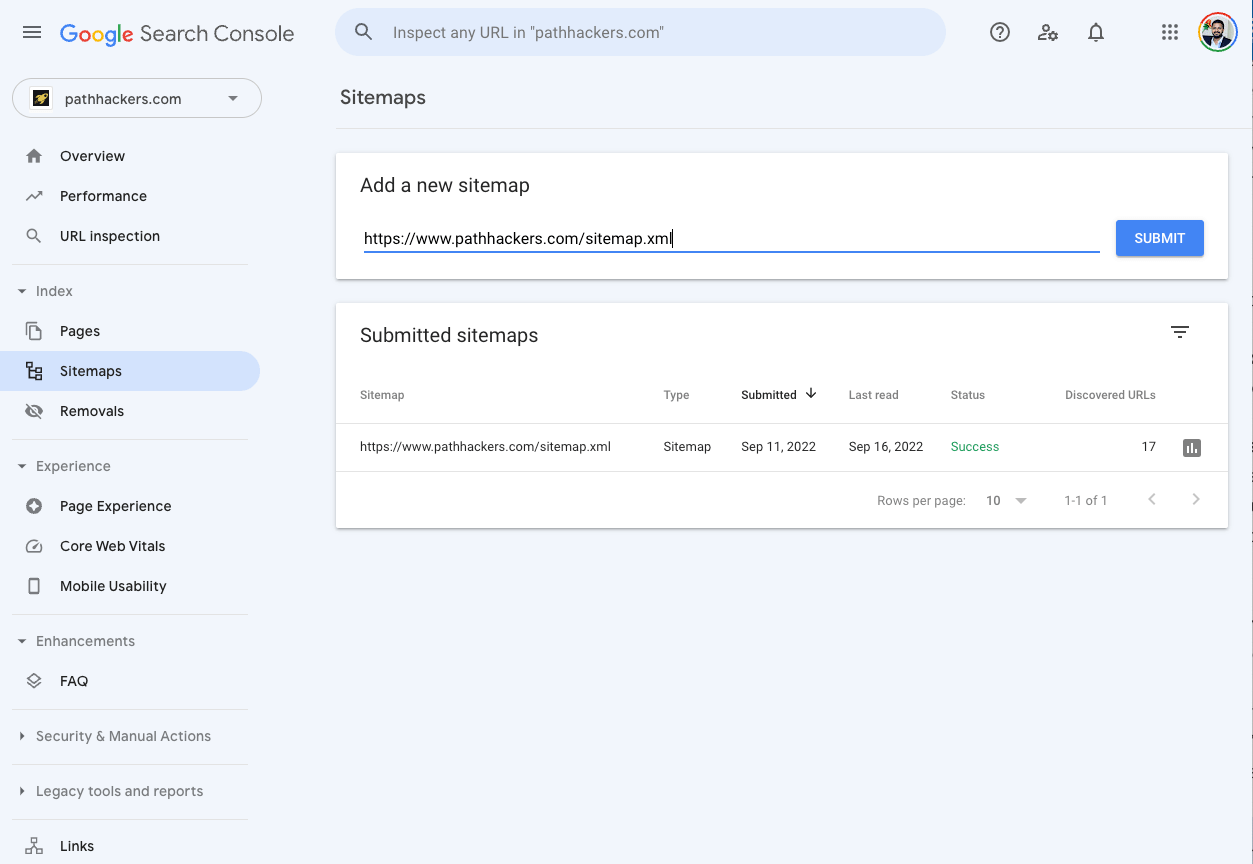Sort by Submitted column header
The height and width of the screenshot is (864, 1253).
pyautogui.click(x=769, y=395)
